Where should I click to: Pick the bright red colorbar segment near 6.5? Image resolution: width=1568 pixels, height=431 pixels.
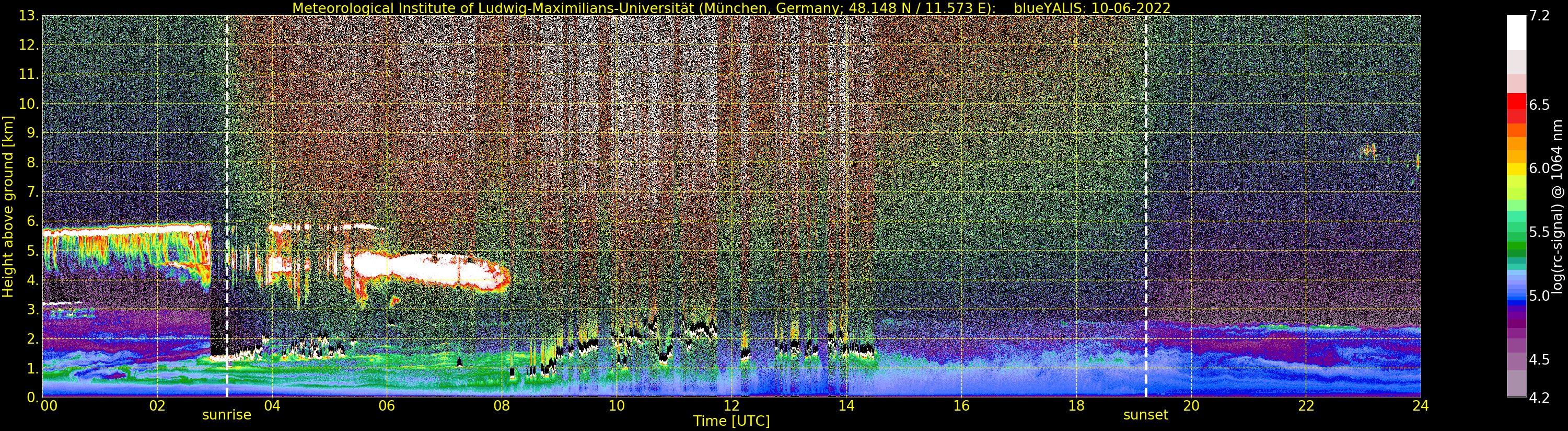[x=1516, y=101]
